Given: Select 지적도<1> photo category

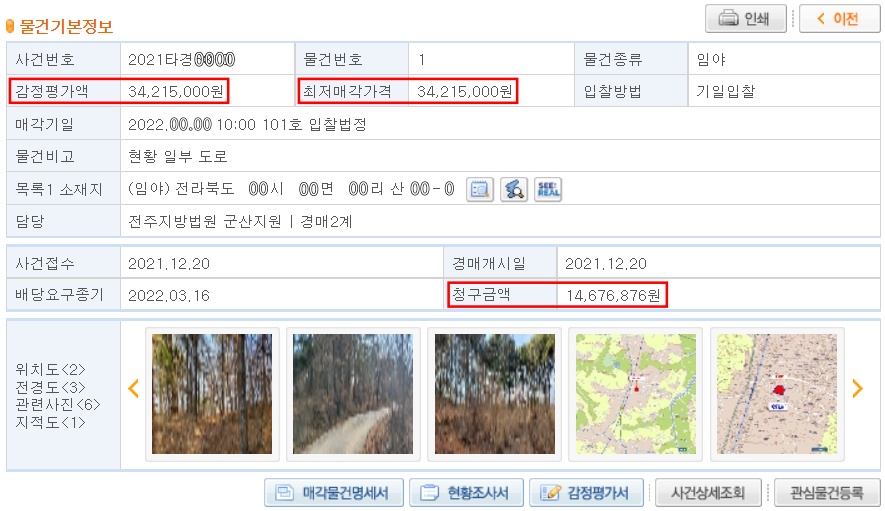Looking at the screenshot, I should coord(50,422).
